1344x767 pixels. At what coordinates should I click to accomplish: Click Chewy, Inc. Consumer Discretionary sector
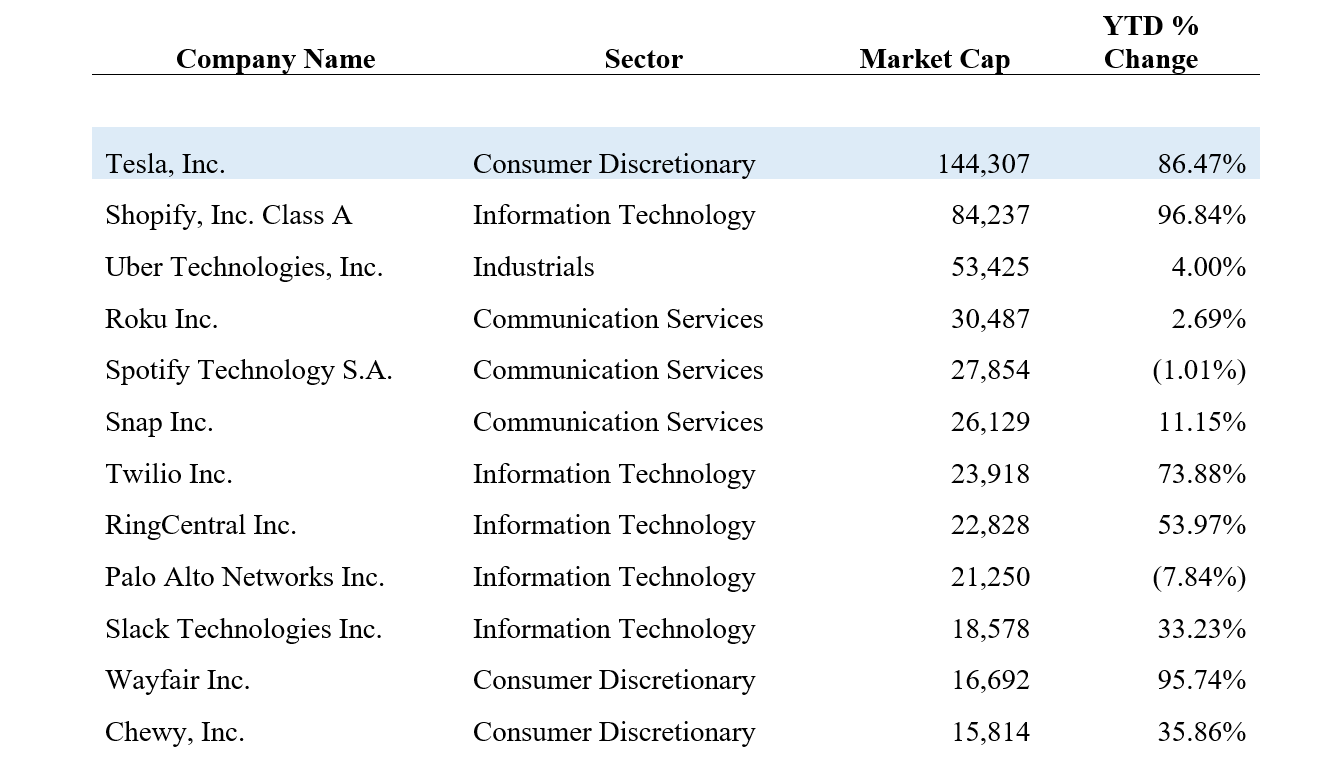coord(614,733)
